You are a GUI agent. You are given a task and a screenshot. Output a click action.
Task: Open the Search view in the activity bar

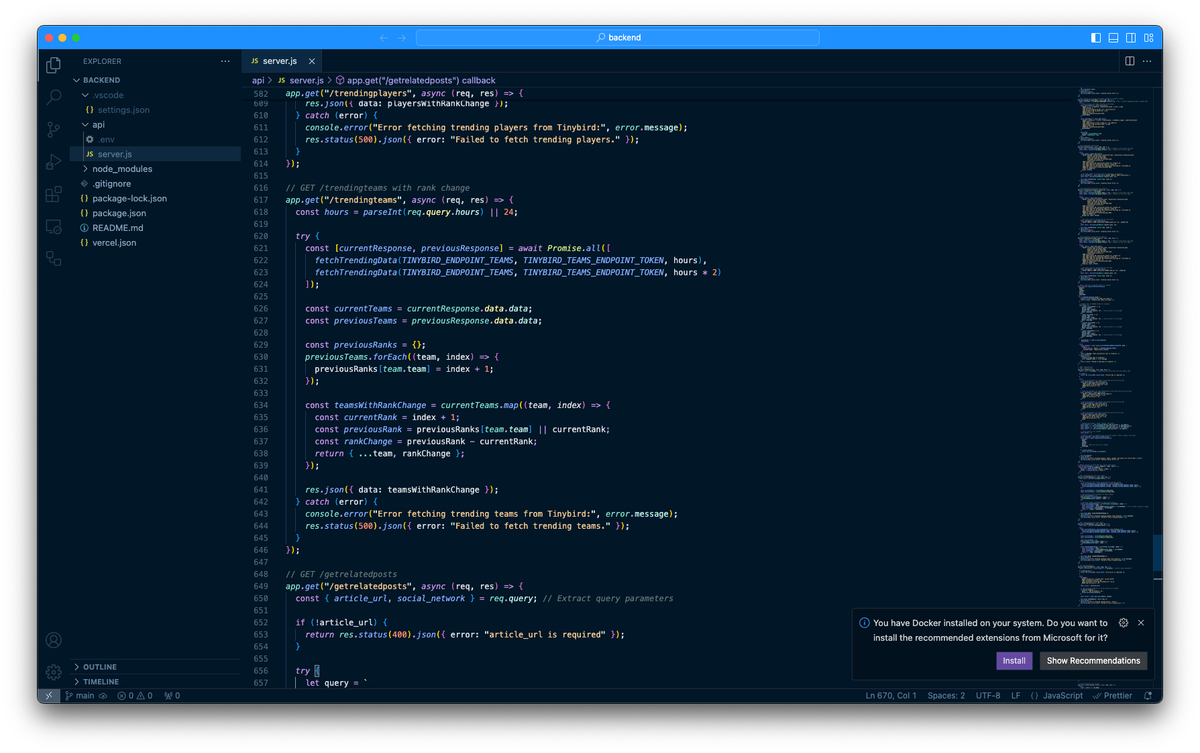[x=53, y=98]
